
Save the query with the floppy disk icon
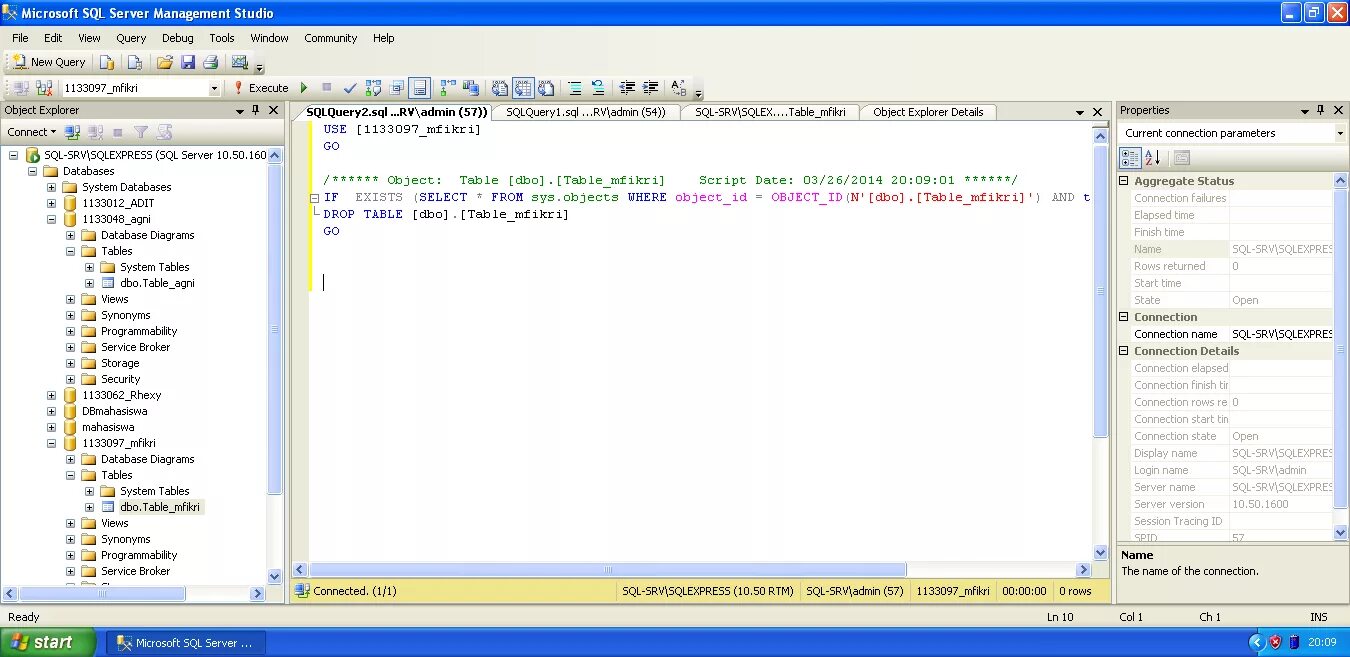click(187, 62)
